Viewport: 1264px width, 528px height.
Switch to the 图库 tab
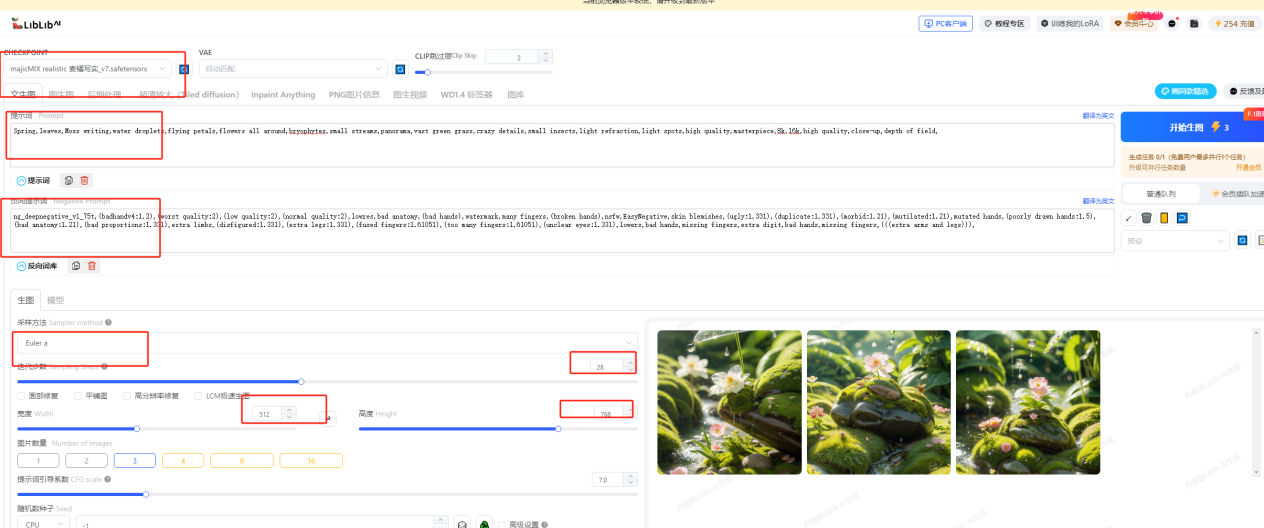(516, 95)
